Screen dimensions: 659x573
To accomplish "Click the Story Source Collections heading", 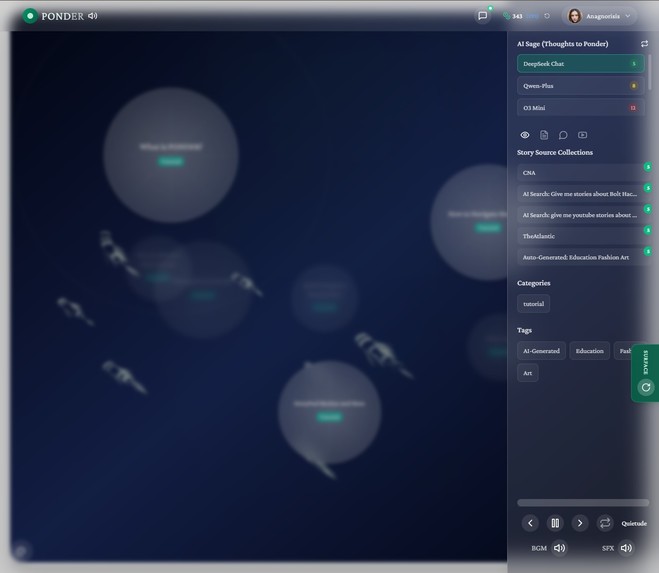I will click(x=555, y=153).
